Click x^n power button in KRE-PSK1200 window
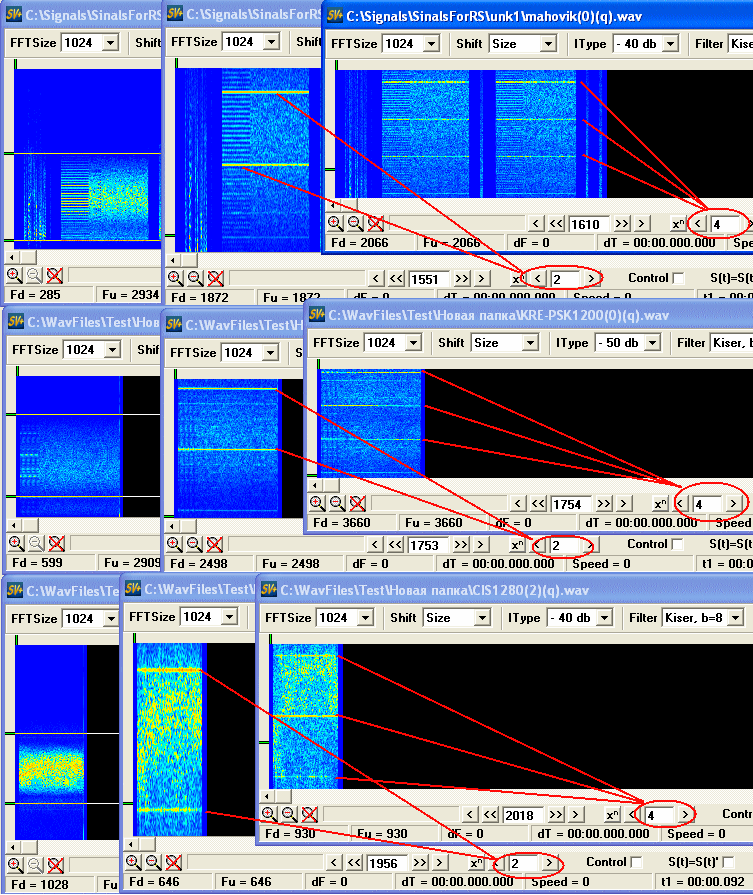 (x=660, y=504)
